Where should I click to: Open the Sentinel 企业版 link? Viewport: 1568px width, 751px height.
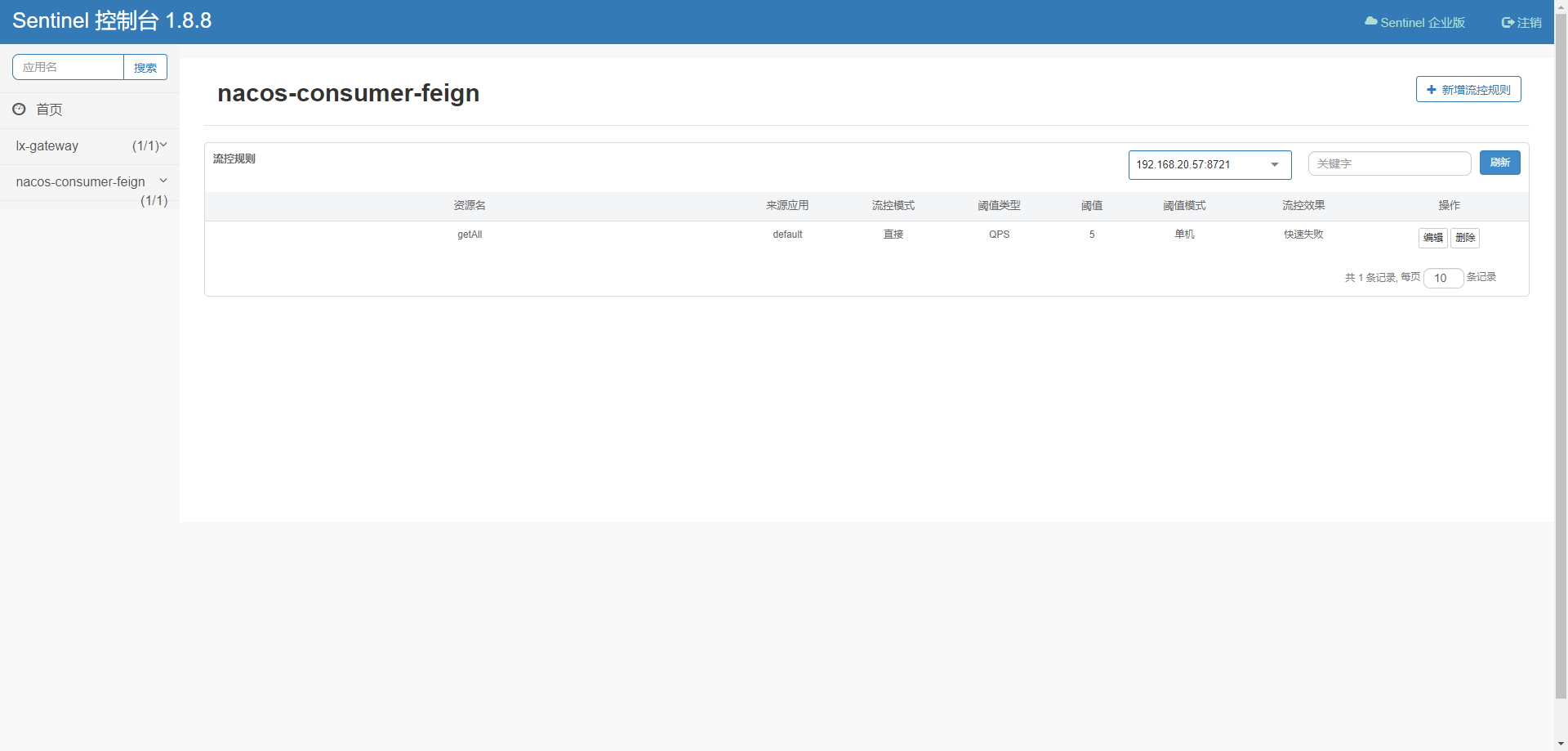pyautogui.click(x=1415, y=22)
